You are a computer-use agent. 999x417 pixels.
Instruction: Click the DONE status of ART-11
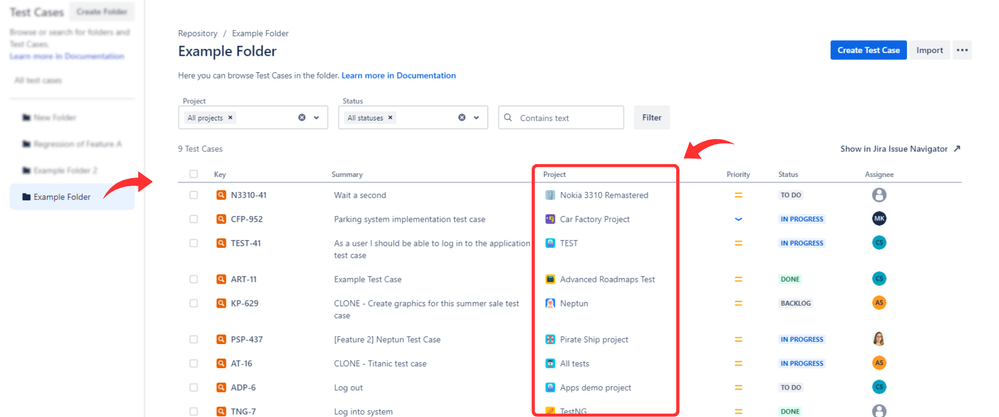coord(790,279)
